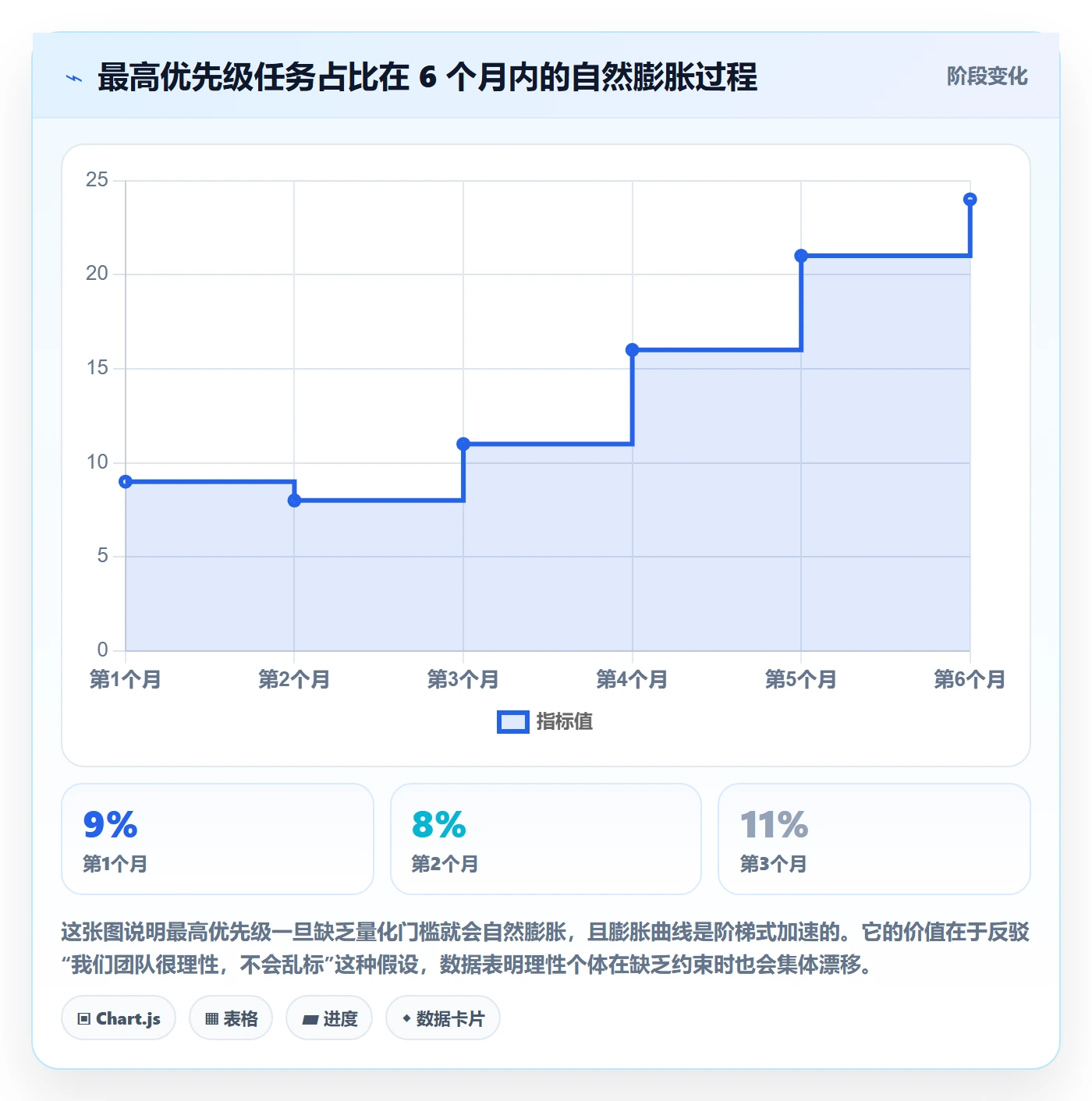
Task: Open the 8% 第2个月 stat card
Action: [x=546, y=839]
